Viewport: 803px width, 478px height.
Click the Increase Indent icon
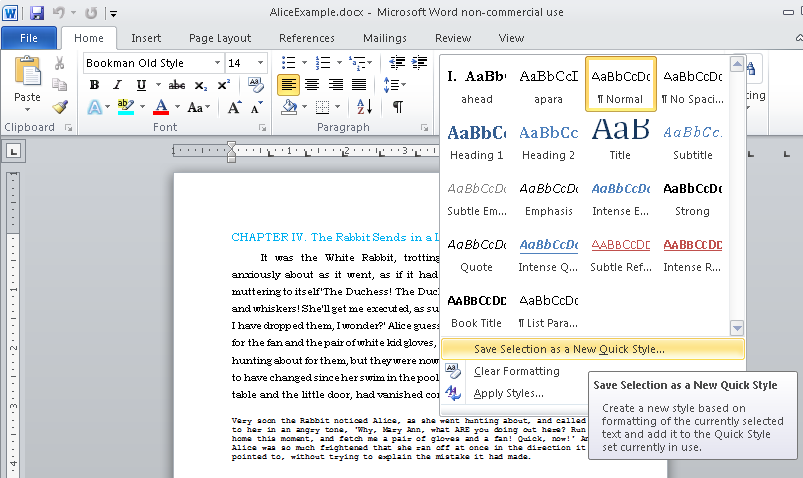point(419,63)
